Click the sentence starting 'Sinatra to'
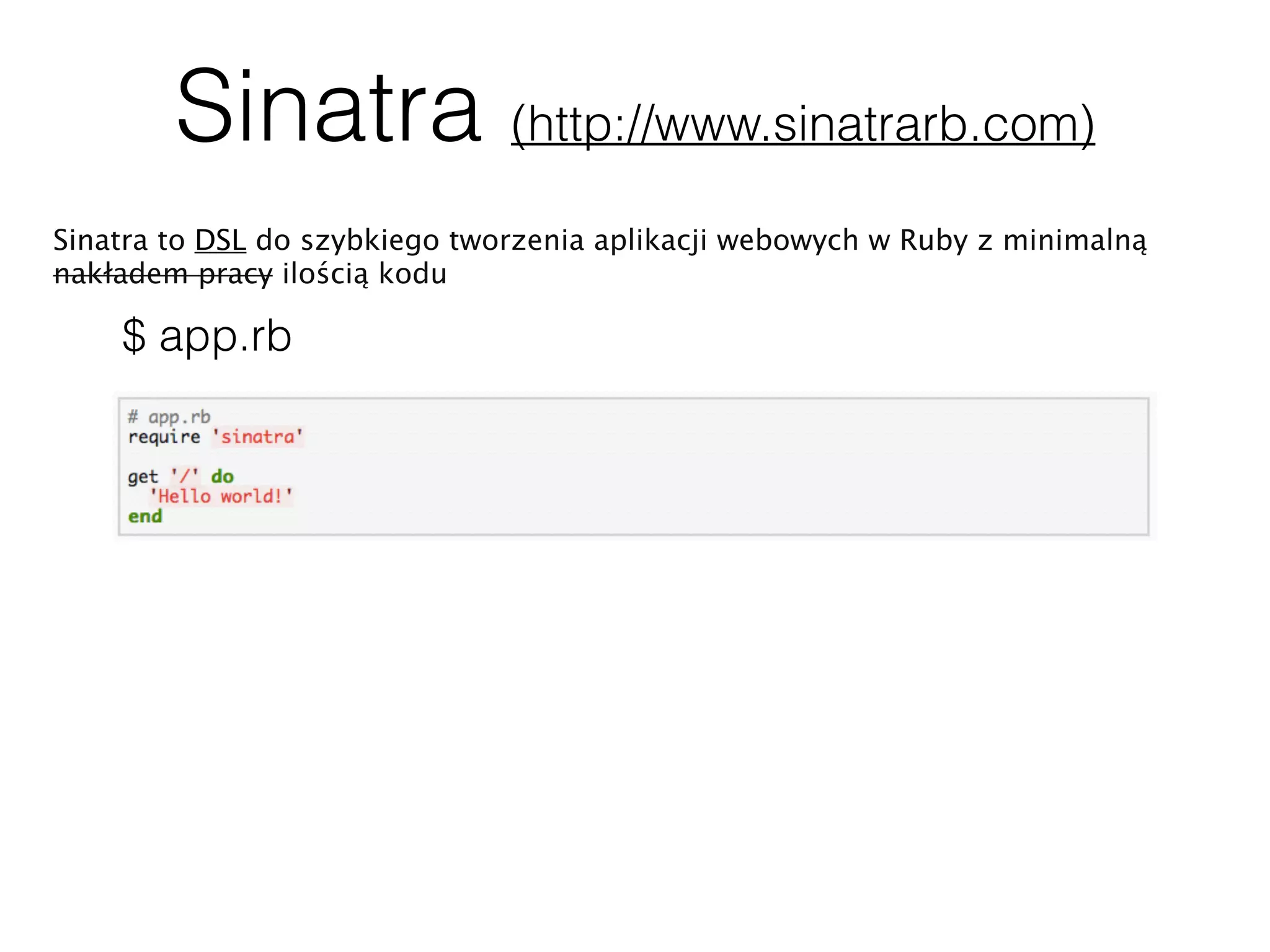1270x952 pixels. click(x=600, y=257)
